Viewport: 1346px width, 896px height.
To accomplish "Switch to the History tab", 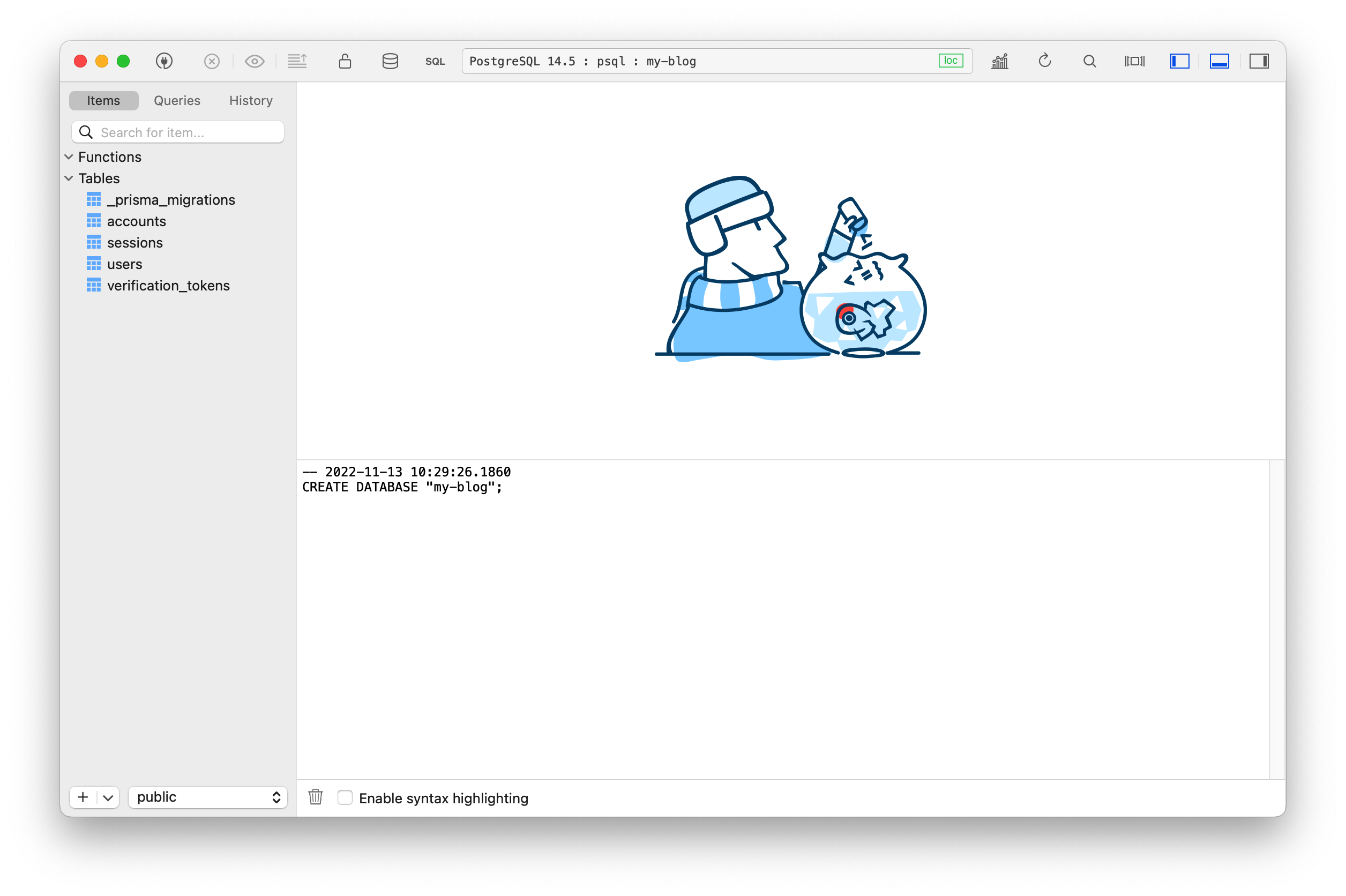I will click(x=251, y=101).
